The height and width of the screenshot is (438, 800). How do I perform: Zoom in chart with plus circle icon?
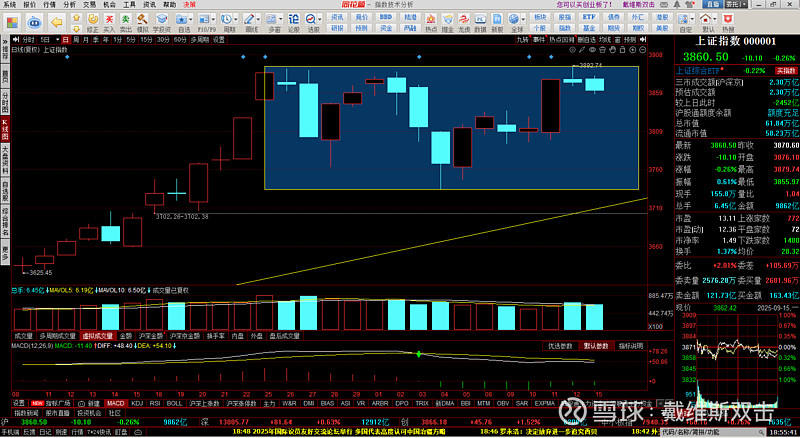point(633,50)
